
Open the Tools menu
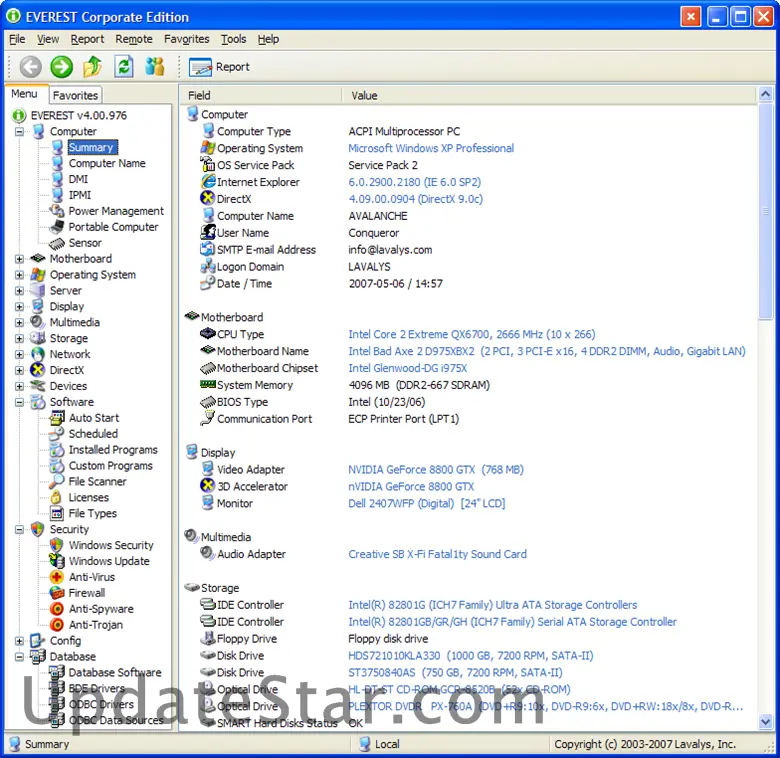233,39
